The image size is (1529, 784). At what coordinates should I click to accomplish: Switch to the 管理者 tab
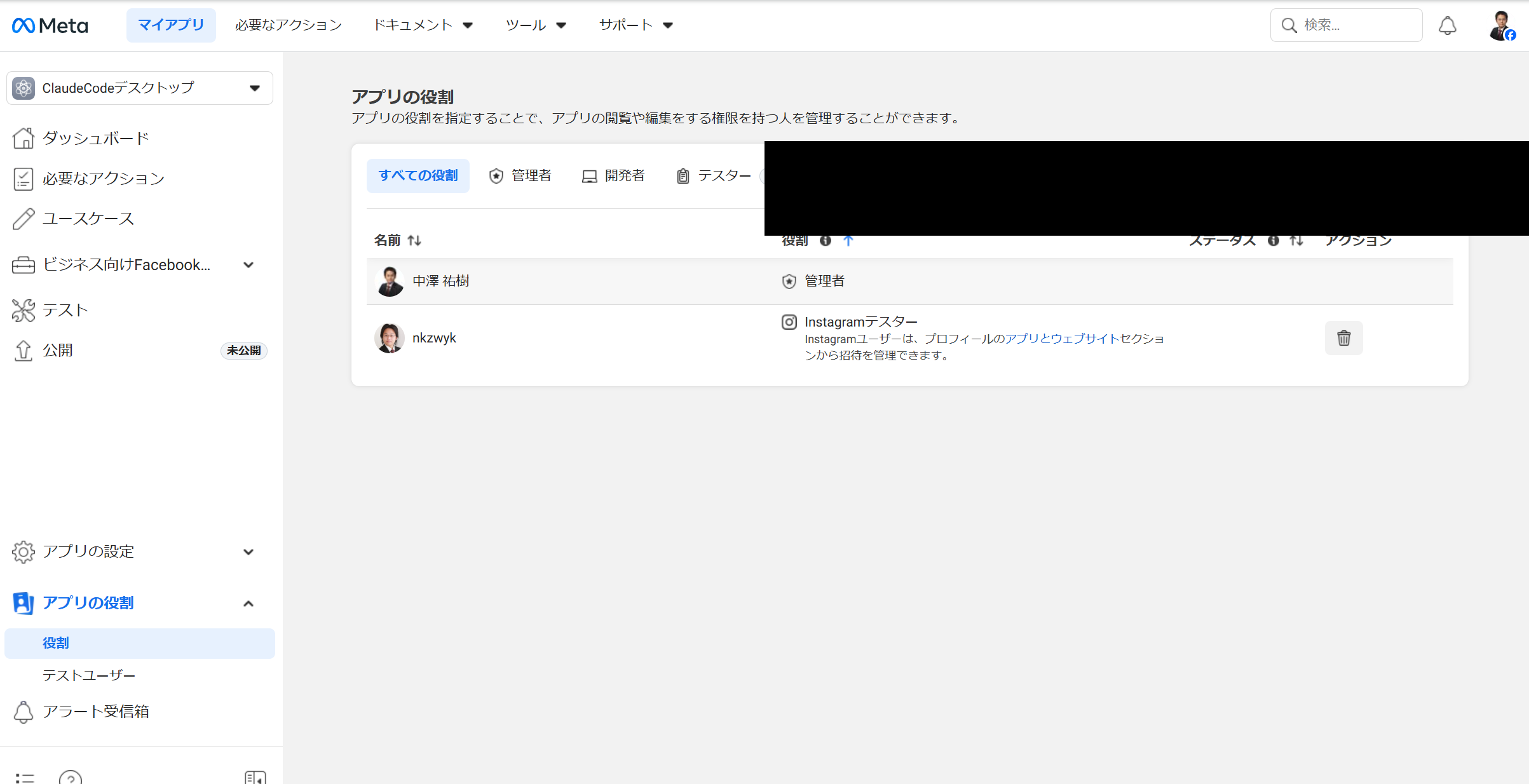pyautogui.click(x=520, y=175)
